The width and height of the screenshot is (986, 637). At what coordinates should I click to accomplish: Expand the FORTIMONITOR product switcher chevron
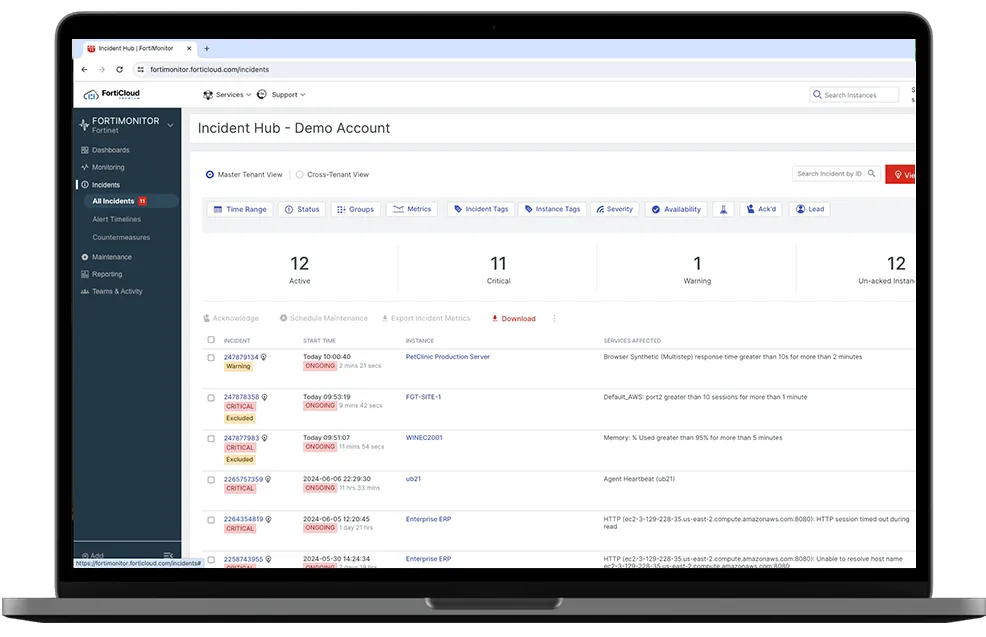pyautogui.click(x=170, y=125)
